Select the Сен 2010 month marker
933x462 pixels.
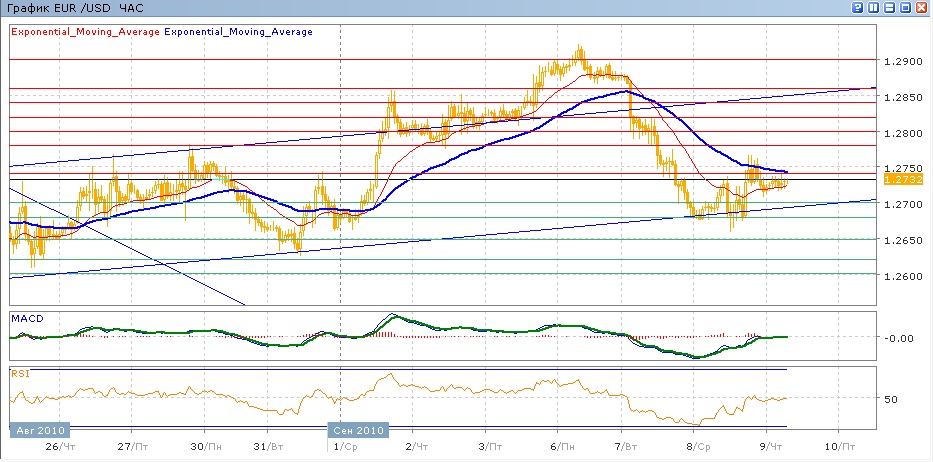358,431
